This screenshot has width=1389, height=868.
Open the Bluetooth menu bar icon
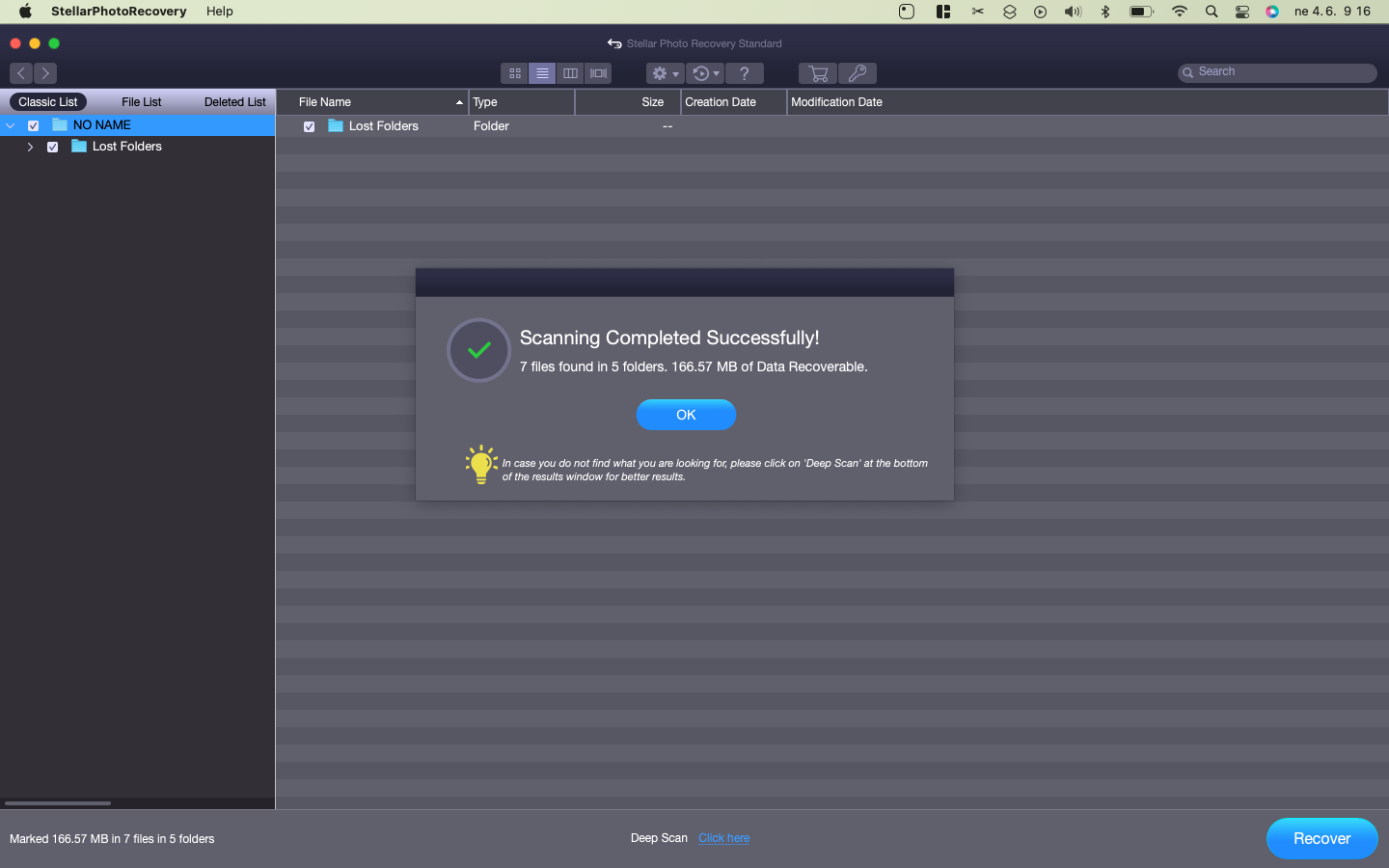(x=1105, y=12)
